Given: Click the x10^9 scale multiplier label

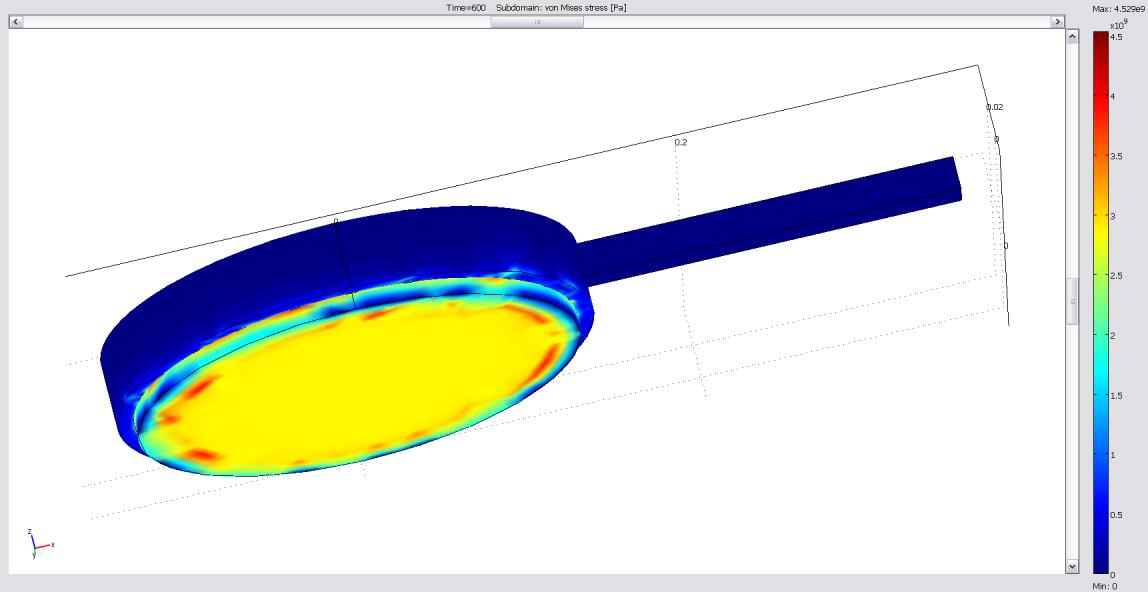Looking at the screenshot, I should 1117,25.
